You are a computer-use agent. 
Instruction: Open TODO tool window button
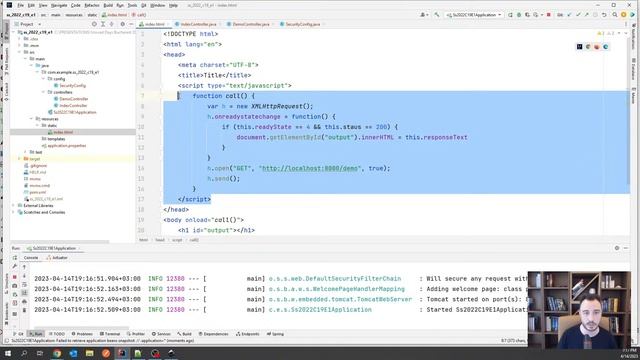(x=57, y=334)
